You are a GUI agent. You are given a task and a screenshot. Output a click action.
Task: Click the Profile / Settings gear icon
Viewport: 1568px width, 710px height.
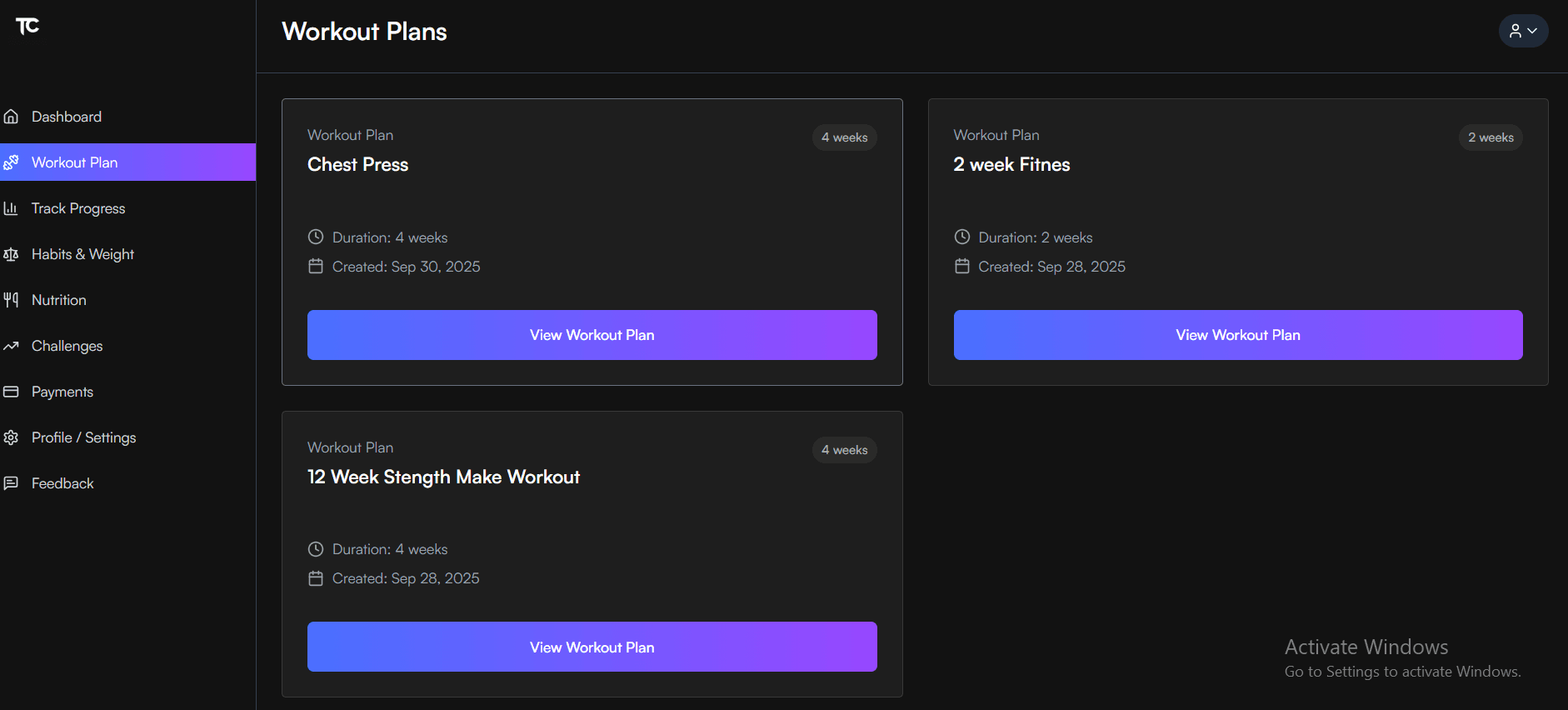pyautogui.click(x=12, y=437)
